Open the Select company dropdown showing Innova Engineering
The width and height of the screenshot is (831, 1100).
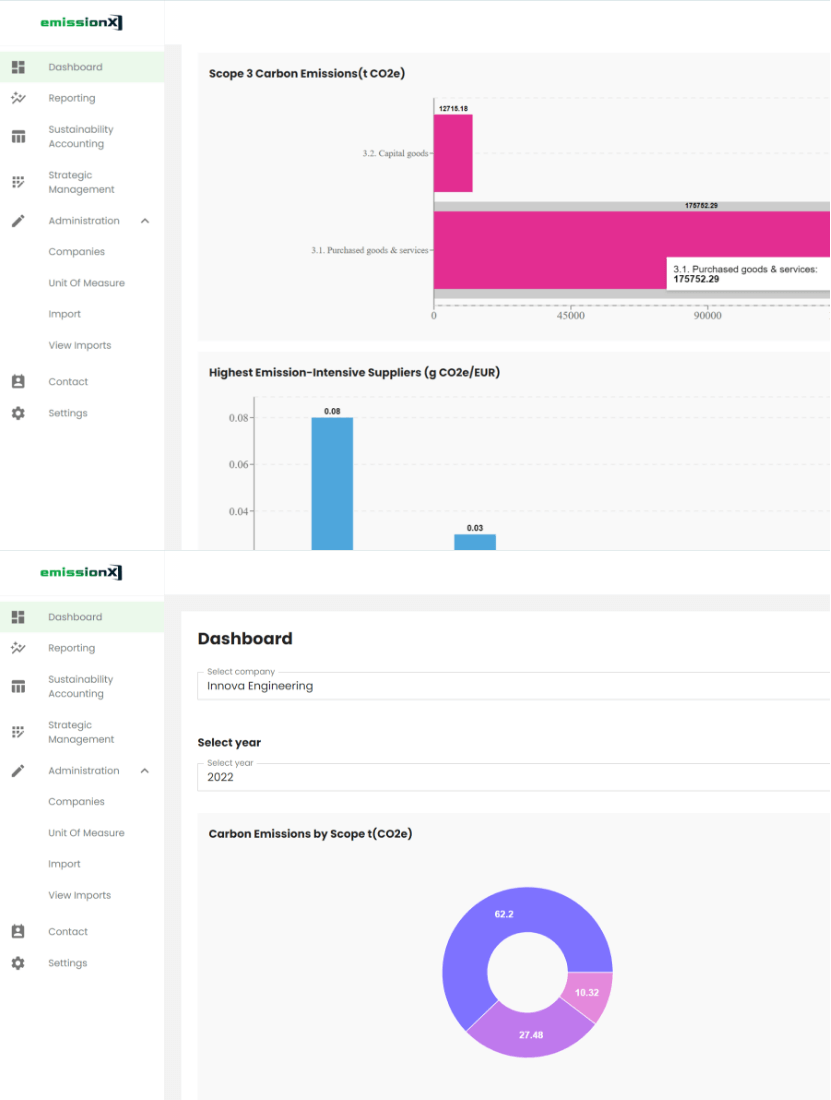click(x=513, y=686)
